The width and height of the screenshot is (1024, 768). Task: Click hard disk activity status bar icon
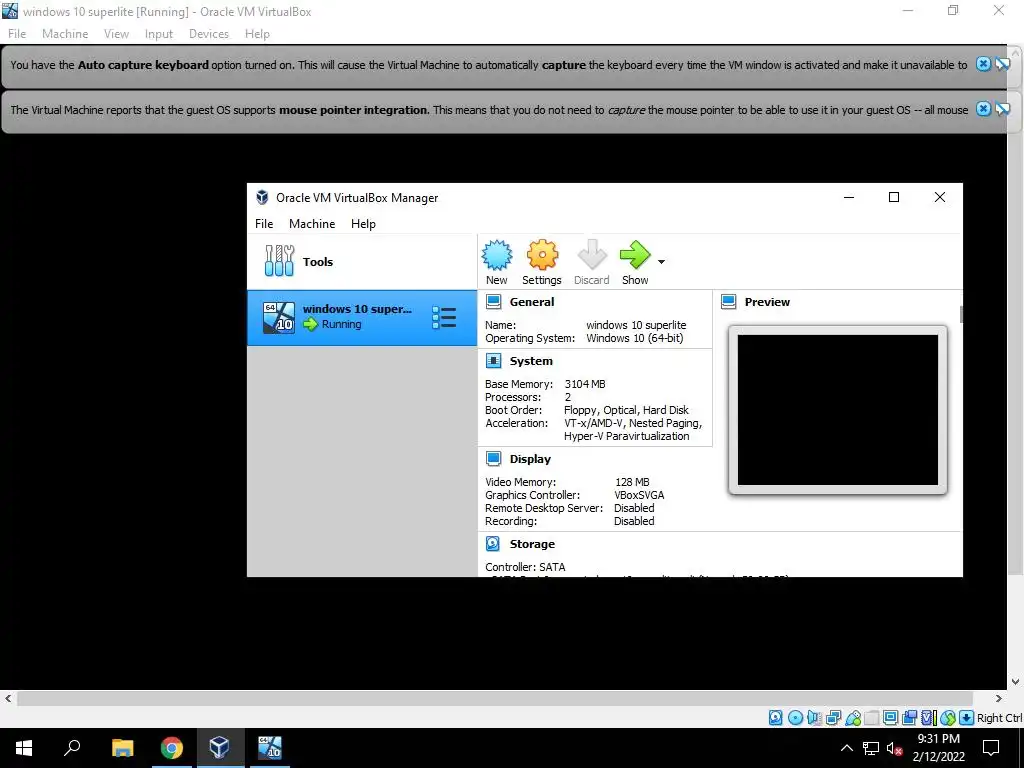(x=776, y=718)
